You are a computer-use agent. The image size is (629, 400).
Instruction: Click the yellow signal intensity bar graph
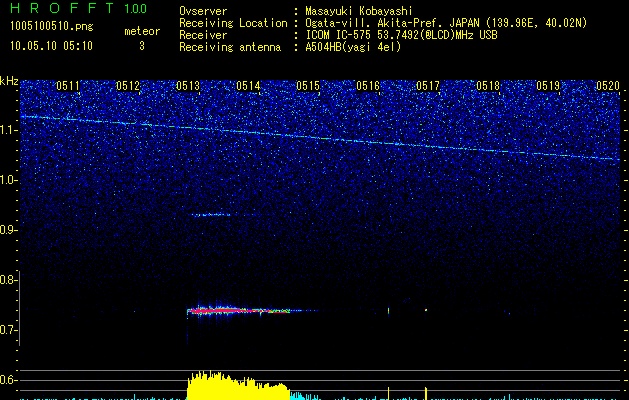pos(238,386)
